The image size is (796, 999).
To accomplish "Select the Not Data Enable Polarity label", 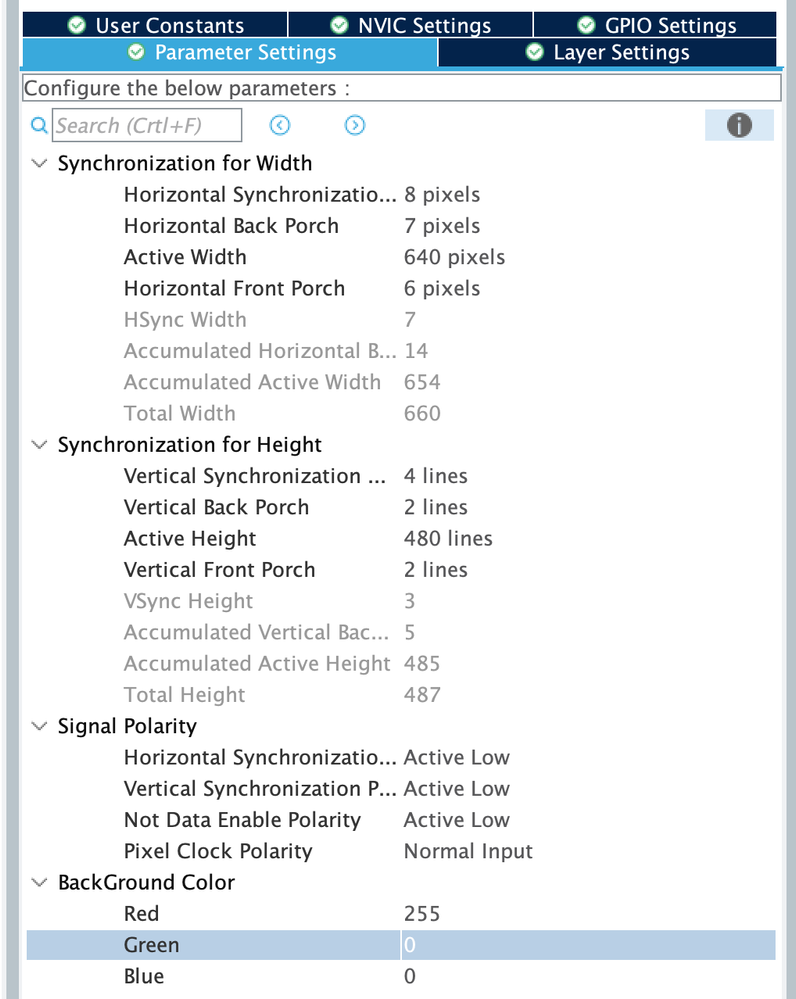I will point(243,820).
